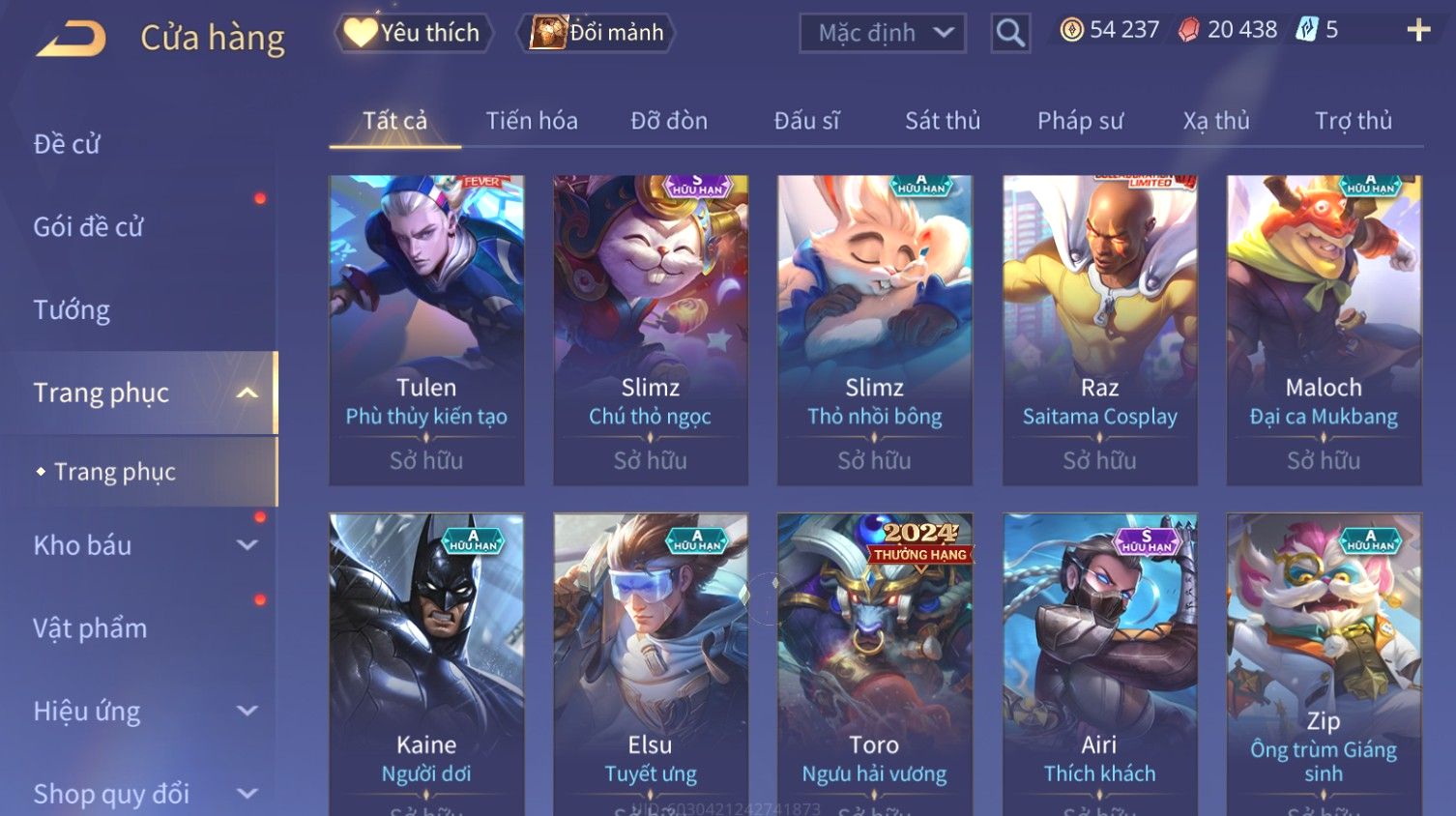
Task: Tap the back arrow icon
Action: (x=72, y=39)
